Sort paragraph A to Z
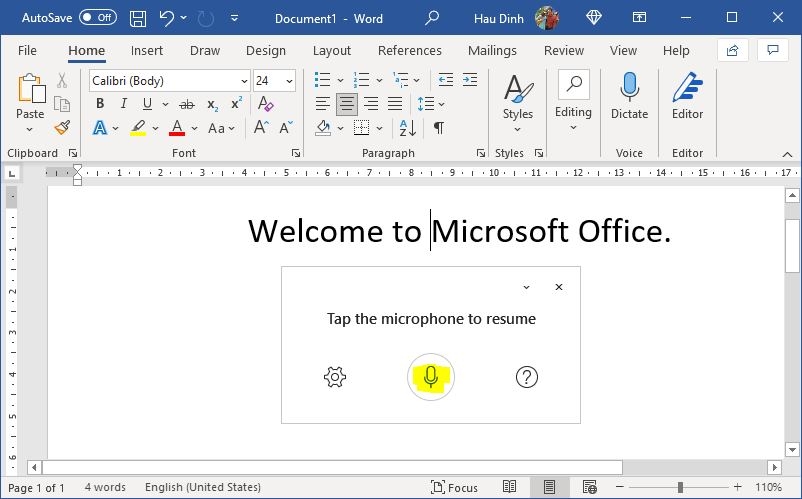The image size is (802, 499). [407, 128]
